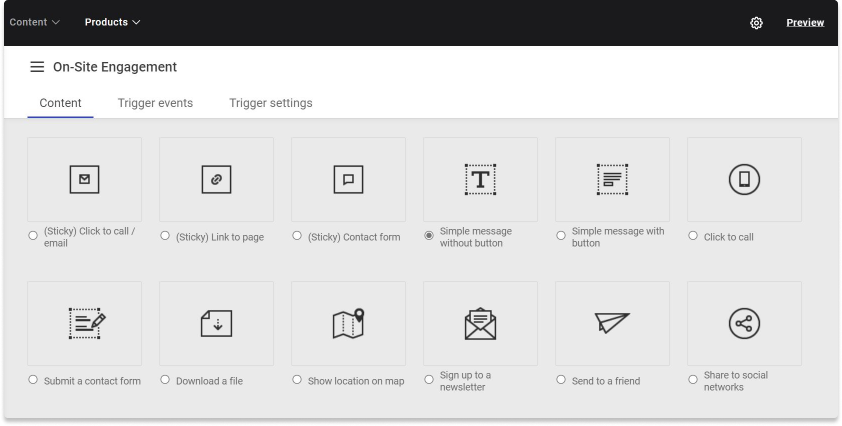The height and width of the screenshot is (426, 842).
Task: Open settings via the gear icon
Action: pos(756,23)
